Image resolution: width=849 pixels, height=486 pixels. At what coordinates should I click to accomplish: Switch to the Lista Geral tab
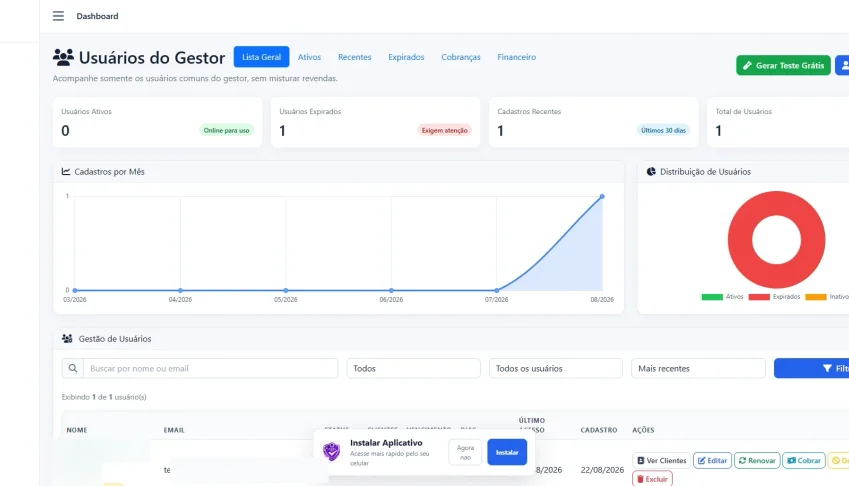tap(262, 57)
